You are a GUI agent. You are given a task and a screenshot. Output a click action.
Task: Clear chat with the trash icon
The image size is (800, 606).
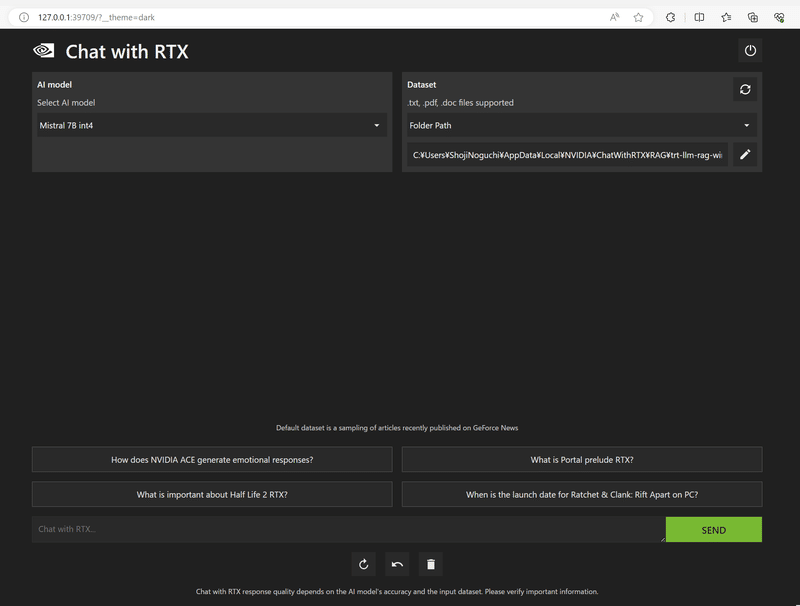pyautogui.click(x=431, y=564)
